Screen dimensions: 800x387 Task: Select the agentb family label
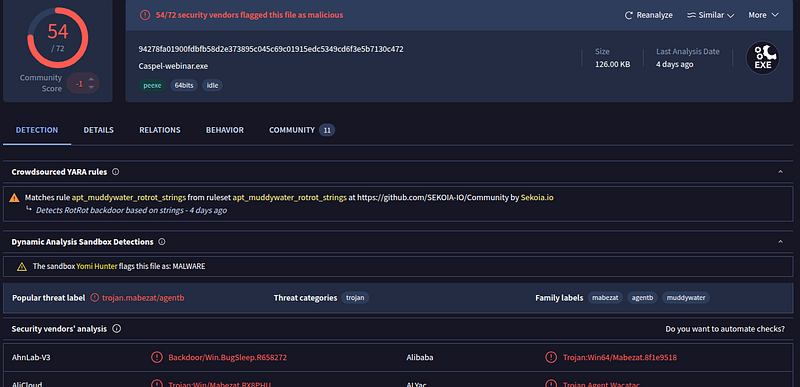point(642,298)
